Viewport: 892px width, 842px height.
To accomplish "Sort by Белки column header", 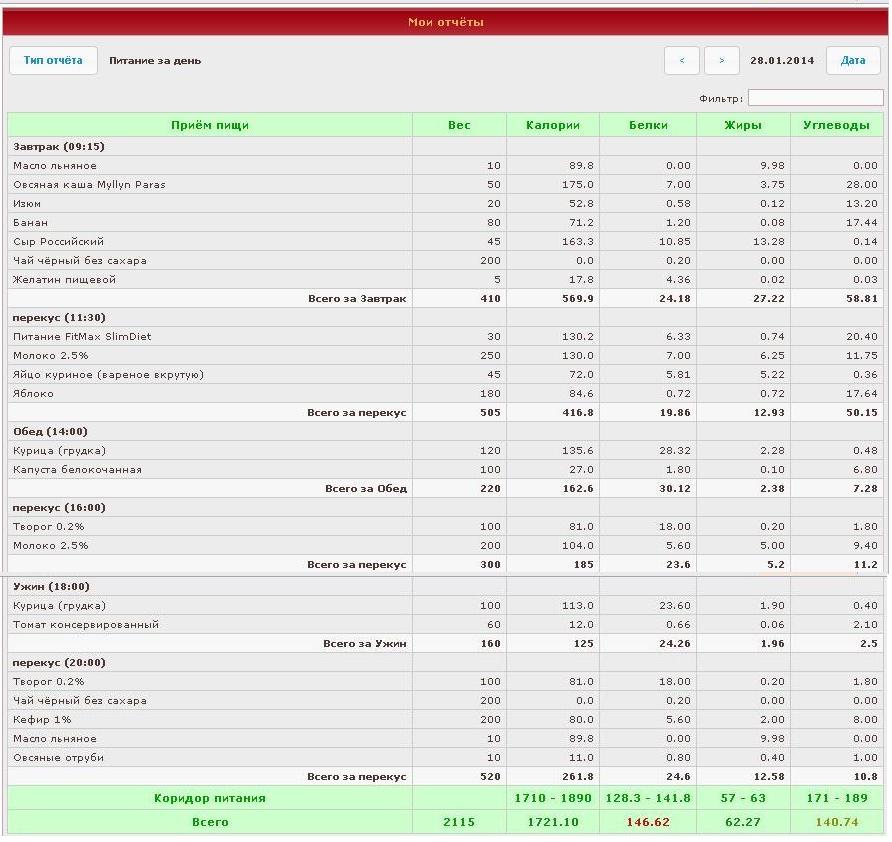I will click(648, 125).
